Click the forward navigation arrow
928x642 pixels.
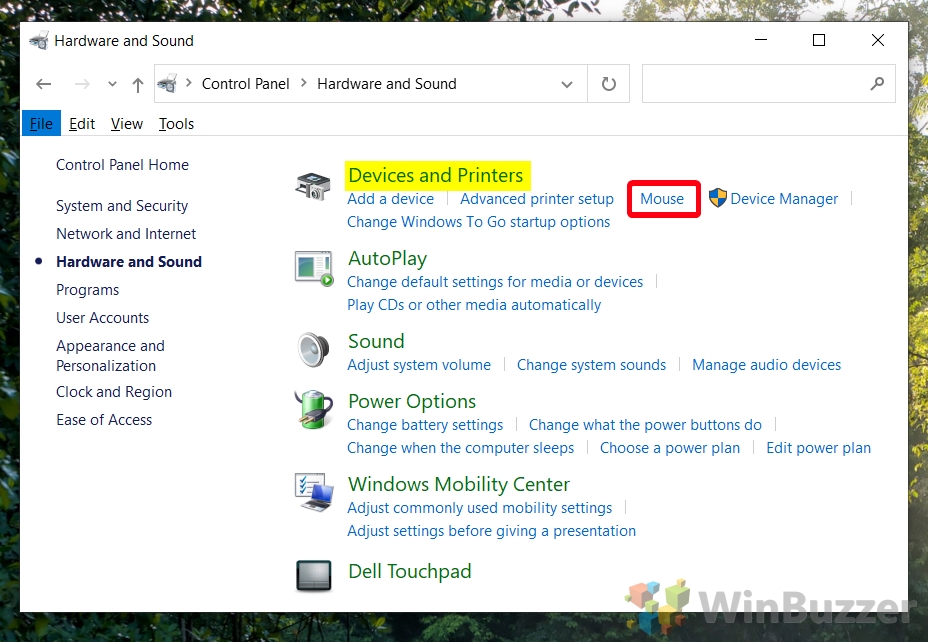coord(82,84)
